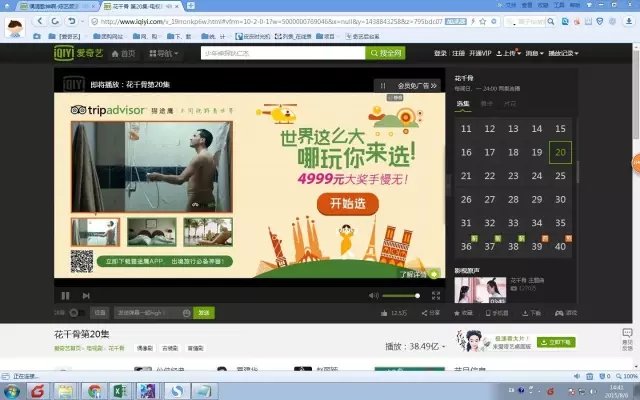
Task: Open the Windows Start menu
Action: (x=13, y=390)
